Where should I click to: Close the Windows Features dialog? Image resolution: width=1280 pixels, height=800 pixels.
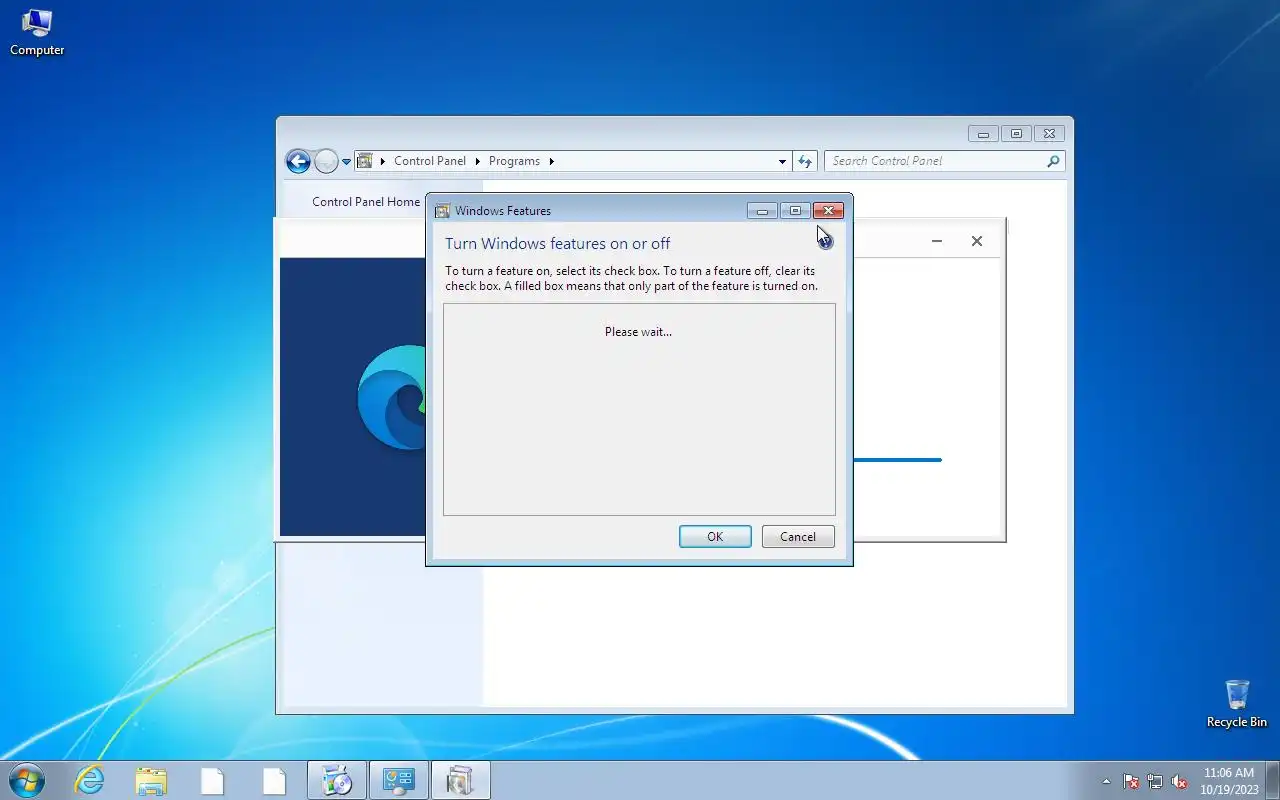[828, 211]
